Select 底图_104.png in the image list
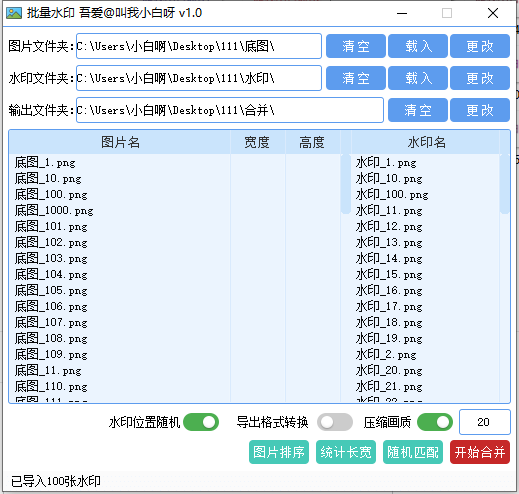Viewport: 519px width, 494px height. click(x=120, y=275)
